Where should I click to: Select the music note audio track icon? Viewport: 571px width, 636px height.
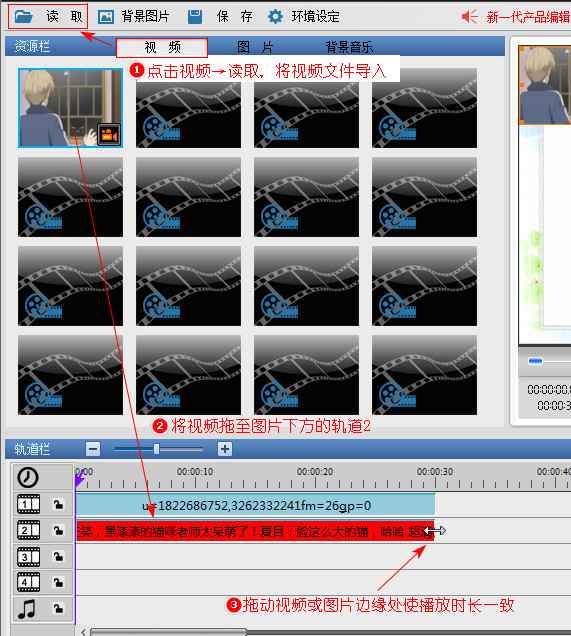point(27,609)
